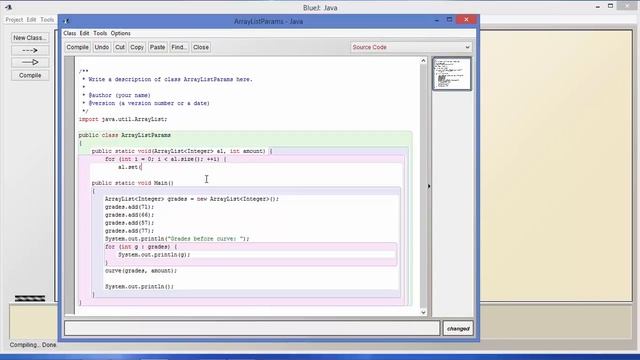Click the Undo toolbar button
Viewport: 640px width, 360px height.
(102, 47)
